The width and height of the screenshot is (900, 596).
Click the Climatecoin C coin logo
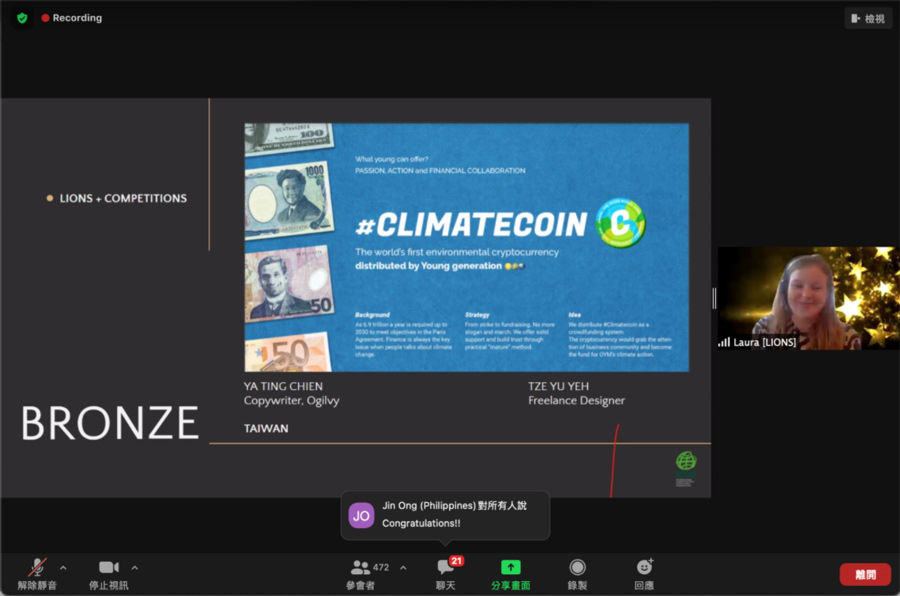pyautogui.click(x=620, y=223)
